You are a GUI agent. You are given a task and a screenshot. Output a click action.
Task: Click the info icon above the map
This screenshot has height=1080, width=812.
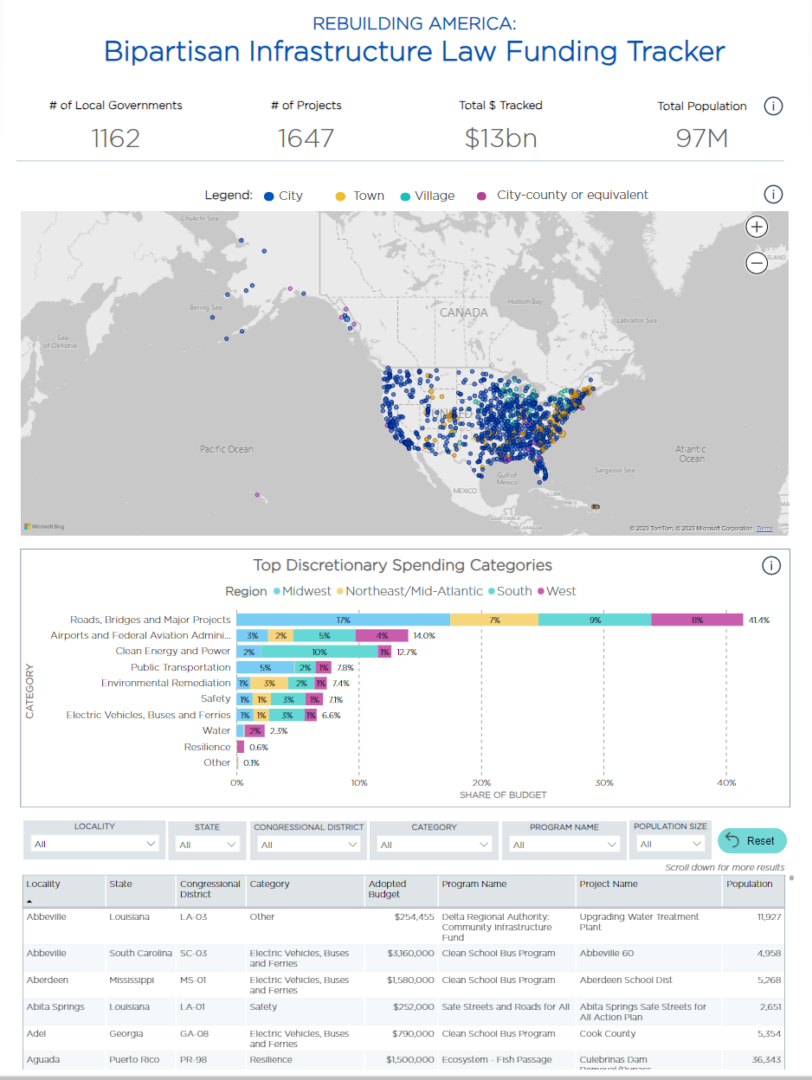[x=772, y=195]
